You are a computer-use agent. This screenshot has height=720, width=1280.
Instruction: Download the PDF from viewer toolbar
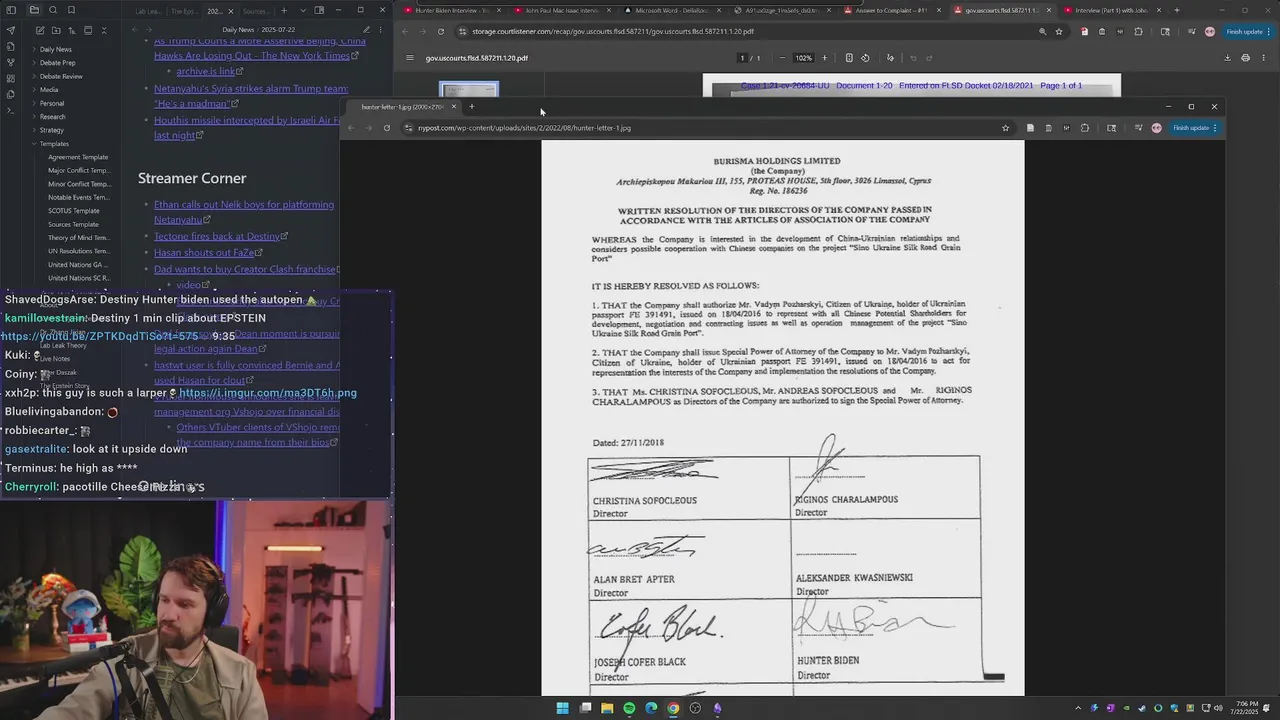tap(1227, 58)
